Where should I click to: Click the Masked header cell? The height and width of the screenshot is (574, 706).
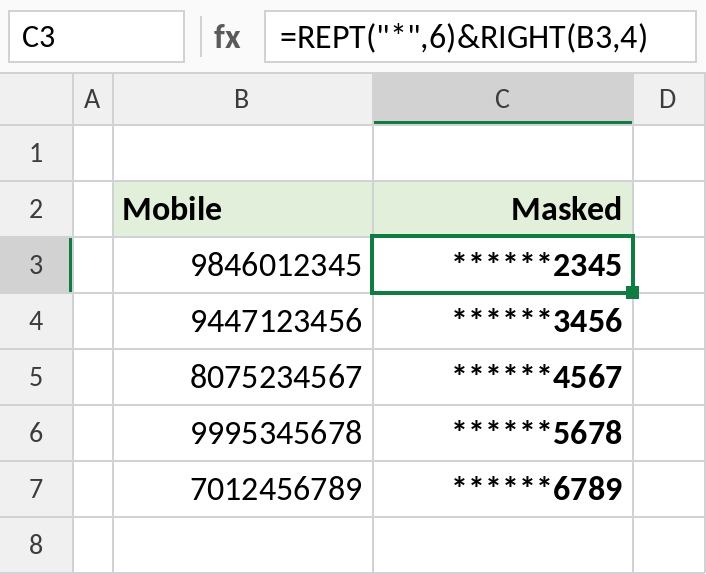pyautogui.click(x=503, y=209)
